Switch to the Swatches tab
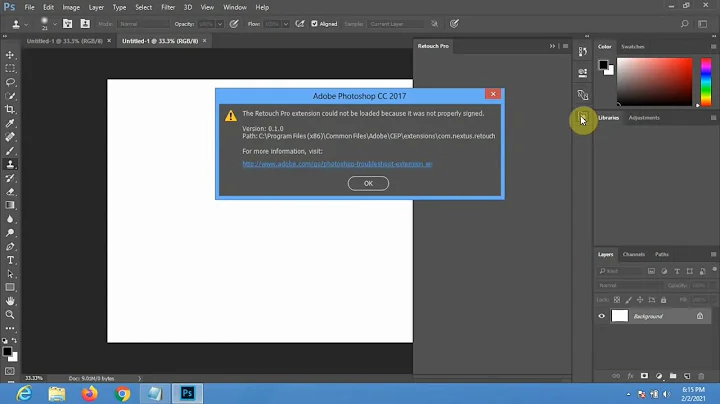Image resolution: width=720 pixels, height=404 pixels. (x=633, y=46)
